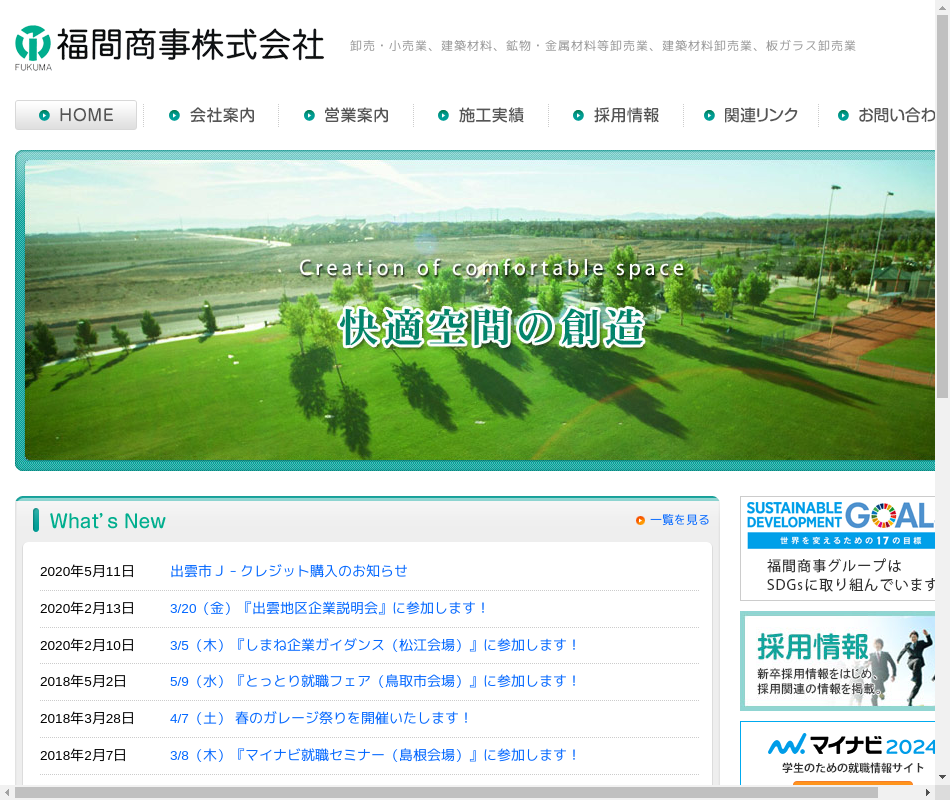Open the 出雲市Ｊ－クレジット購入のお知らせ news link
This screenshot has height=800, width=950.
pos(289,571)
